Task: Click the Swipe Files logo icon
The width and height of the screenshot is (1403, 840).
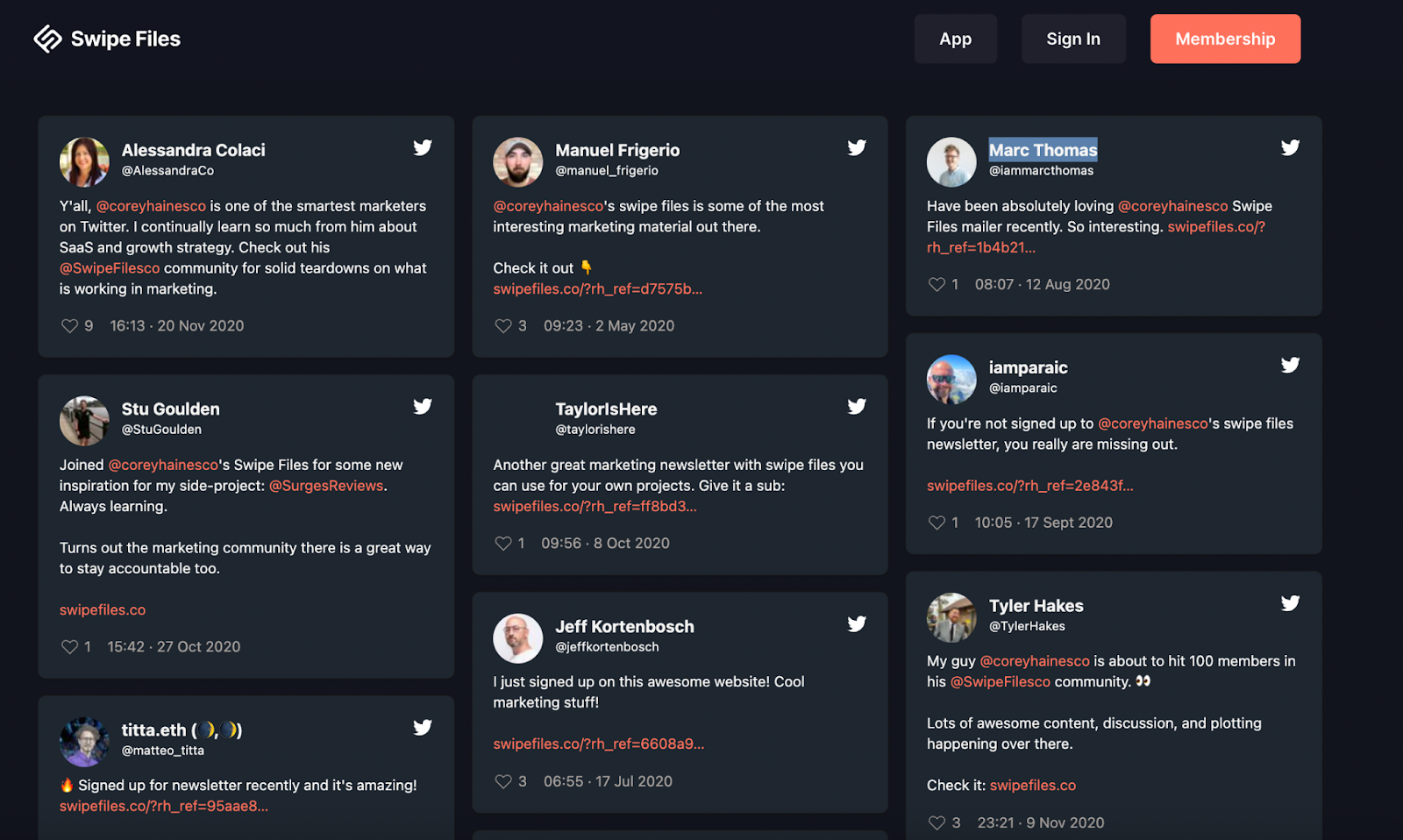Action: (47, 39)
